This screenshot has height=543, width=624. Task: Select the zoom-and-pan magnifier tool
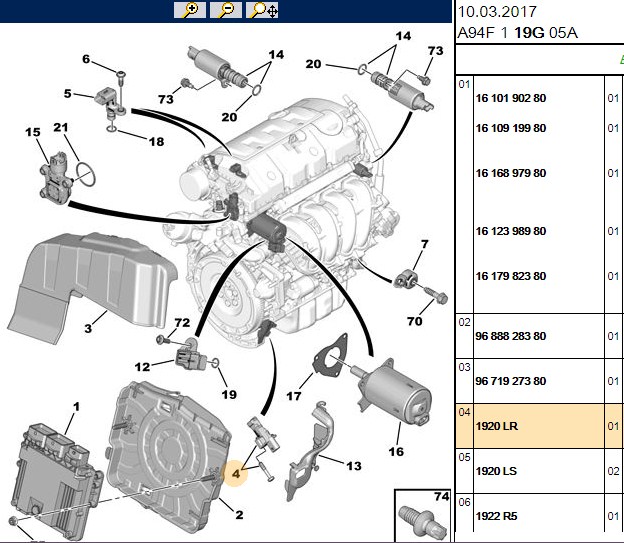point(262,10)
